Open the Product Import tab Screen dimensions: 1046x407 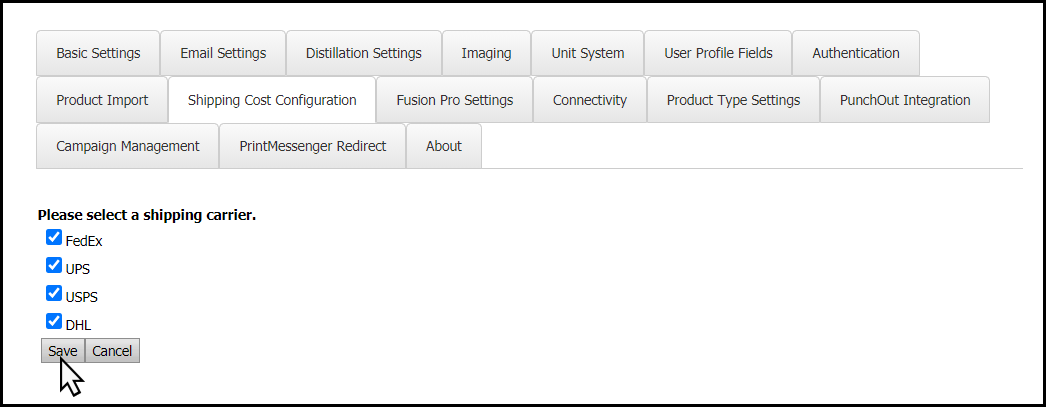[x=102, y=100]
